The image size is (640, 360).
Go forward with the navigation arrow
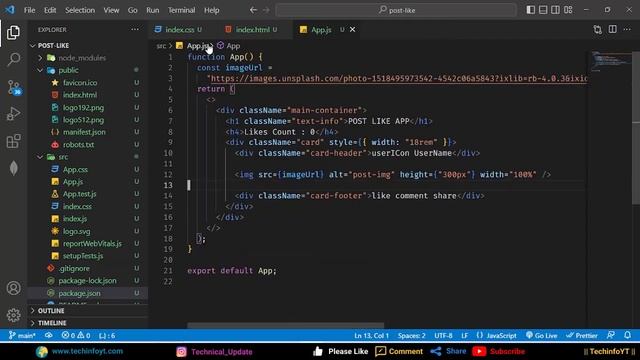point(266,10)
